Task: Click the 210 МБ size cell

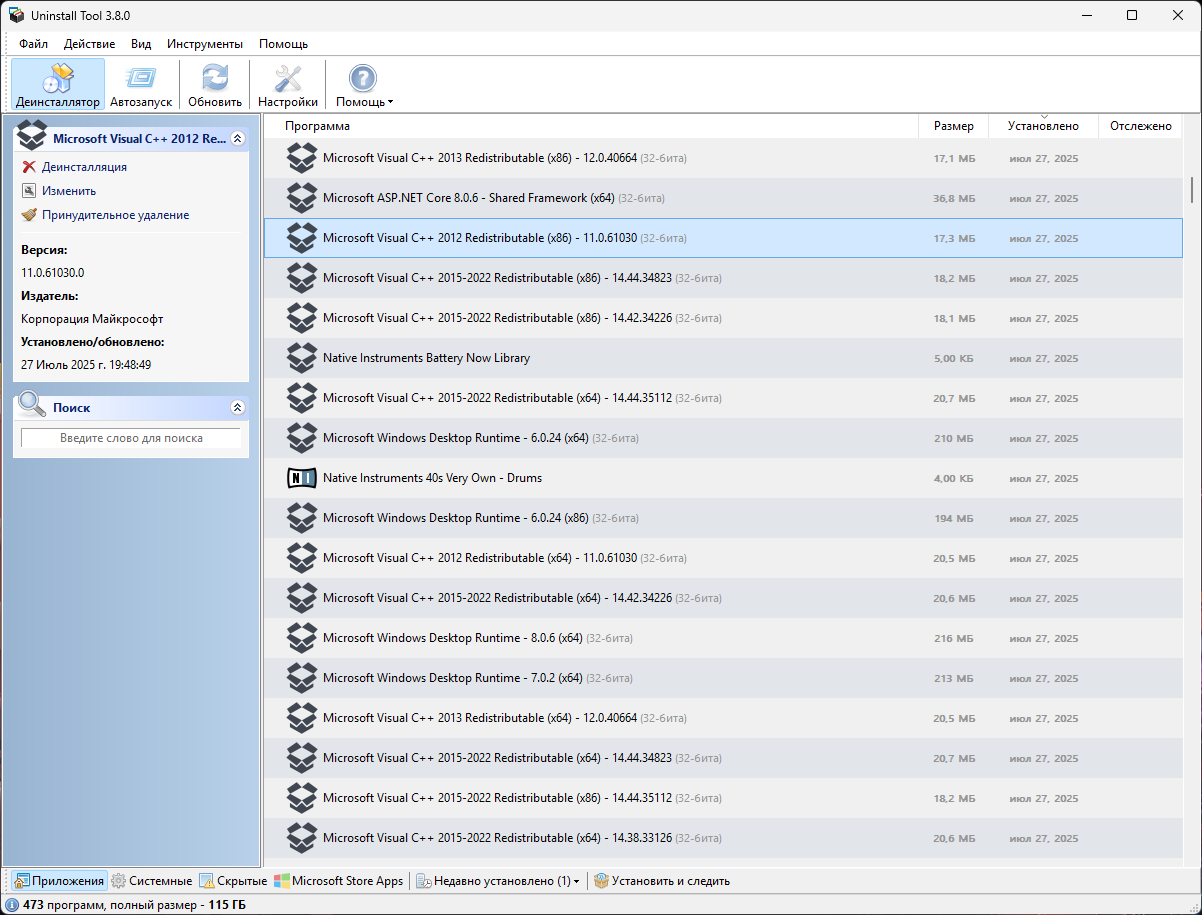Action: 954,438
